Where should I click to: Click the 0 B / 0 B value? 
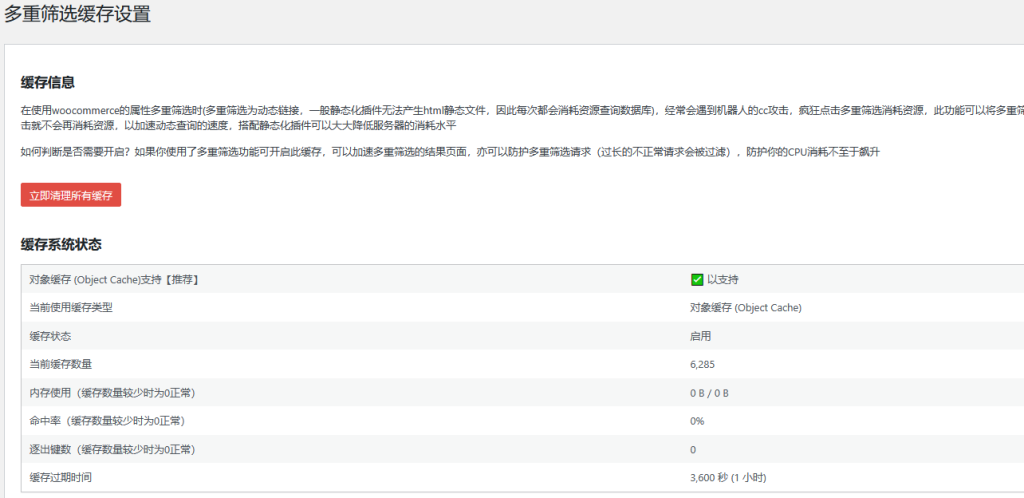(x=709, y=393)
